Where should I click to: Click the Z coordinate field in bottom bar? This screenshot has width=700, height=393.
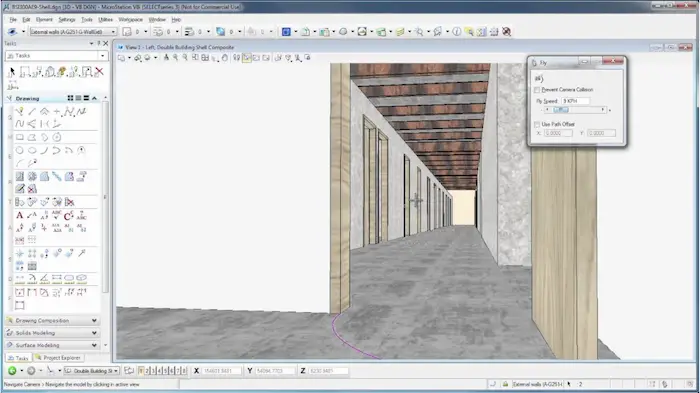(x=328, y=371)
